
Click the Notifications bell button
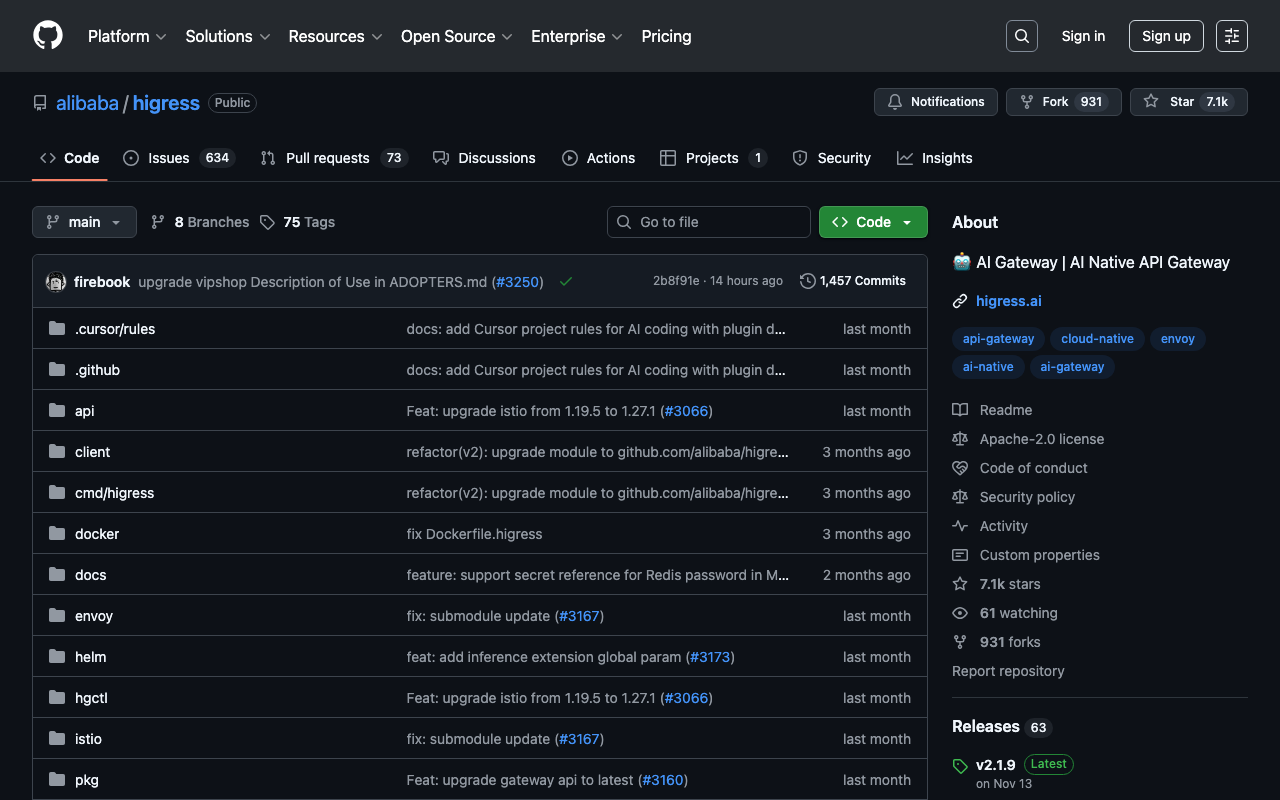tap(935, 102)
